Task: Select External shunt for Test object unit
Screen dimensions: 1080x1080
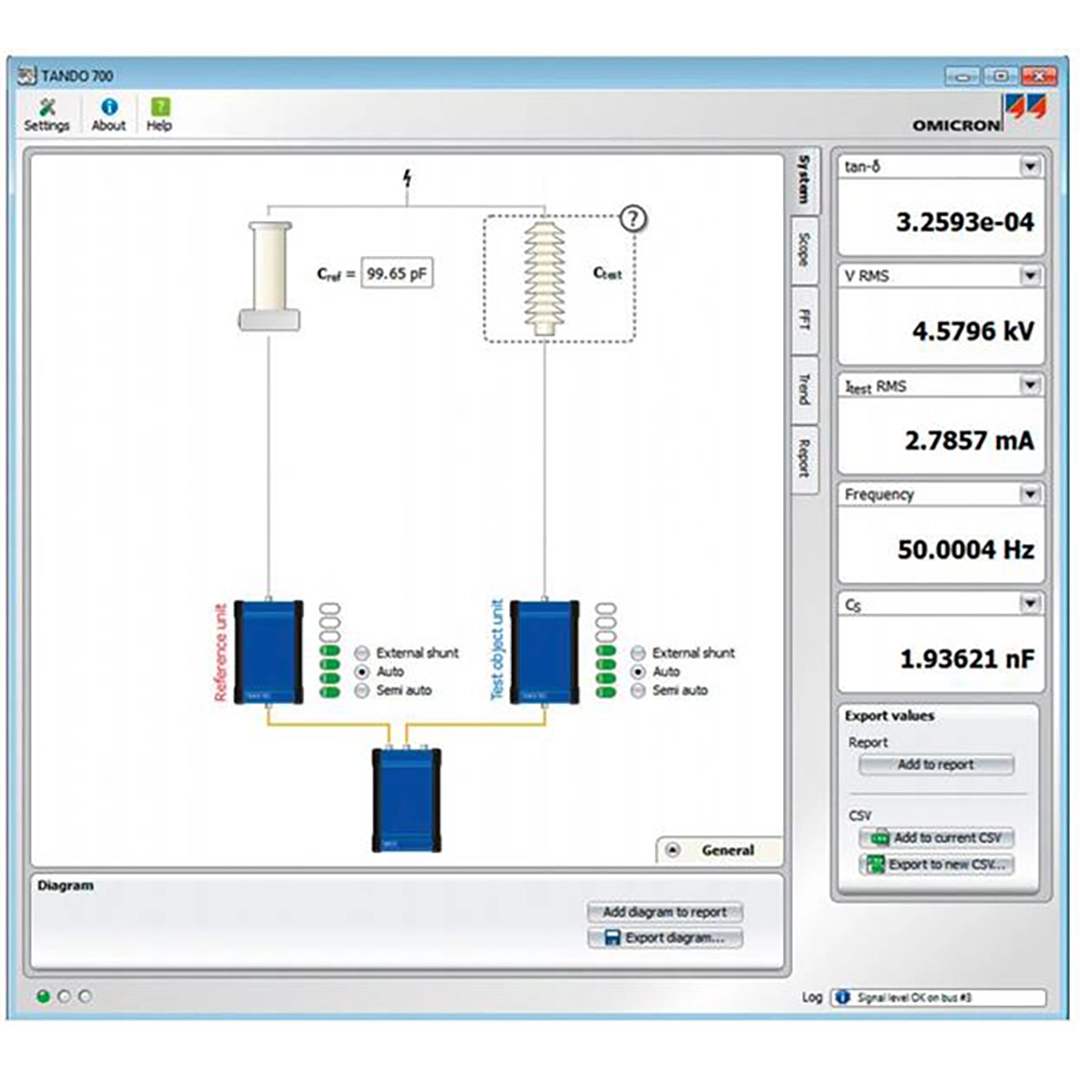Action: point(638,653)
